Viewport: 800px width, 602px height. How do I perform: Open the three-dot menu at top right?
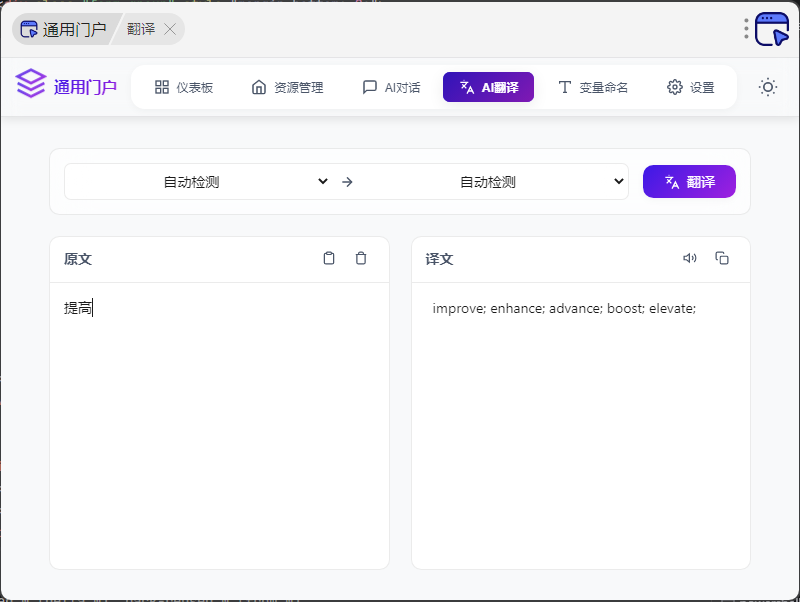(x=746, y=29)
